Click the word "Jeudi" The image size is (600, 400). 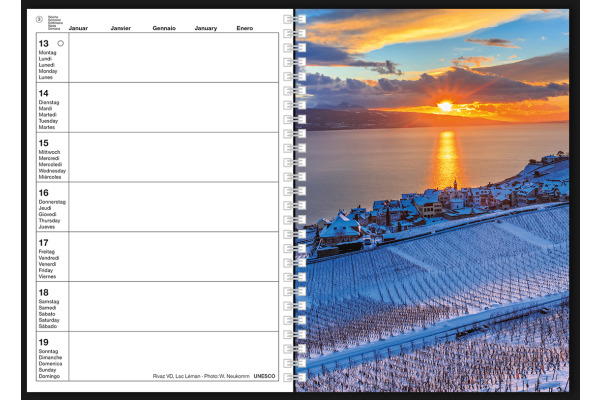pos(45,208)
